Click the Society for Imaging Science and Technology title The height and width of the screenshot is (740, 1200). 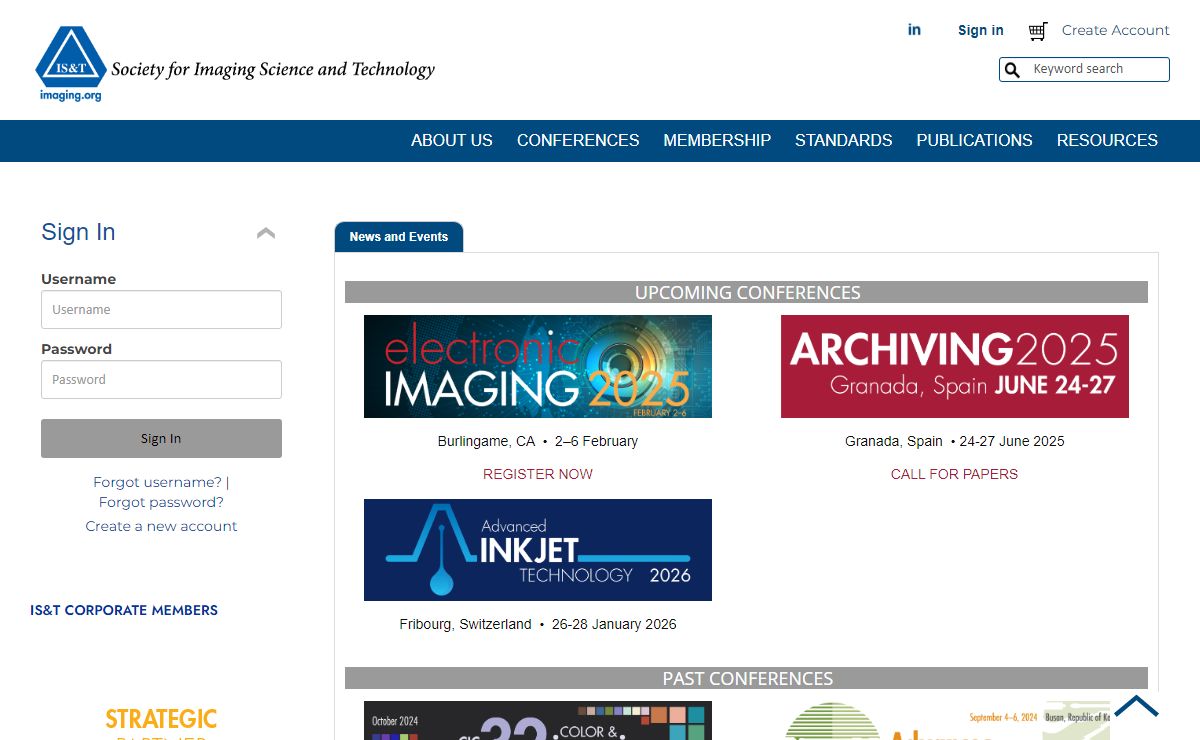click(273, 70)
